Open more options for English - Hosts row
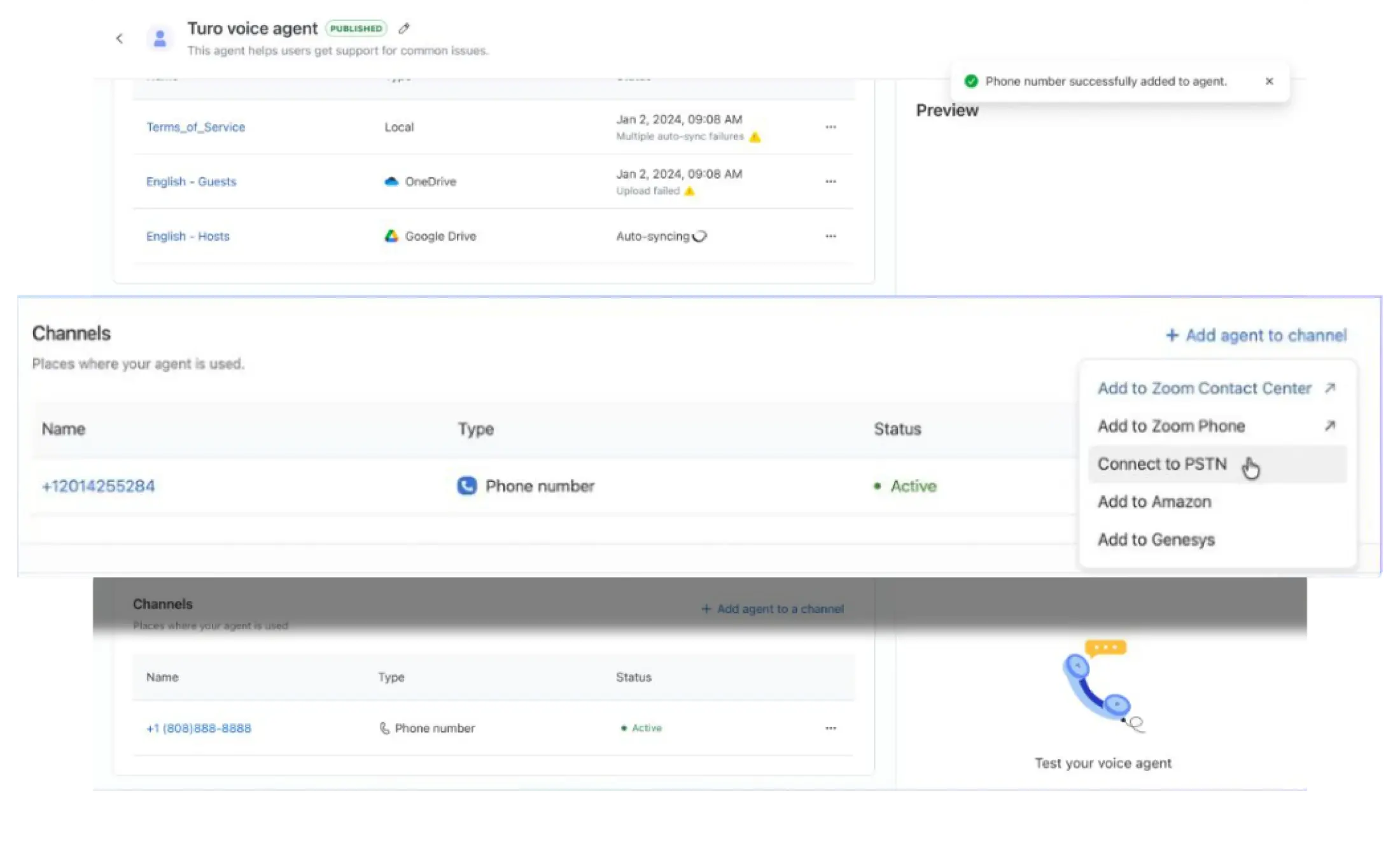1400x862 pixels. 830,236
